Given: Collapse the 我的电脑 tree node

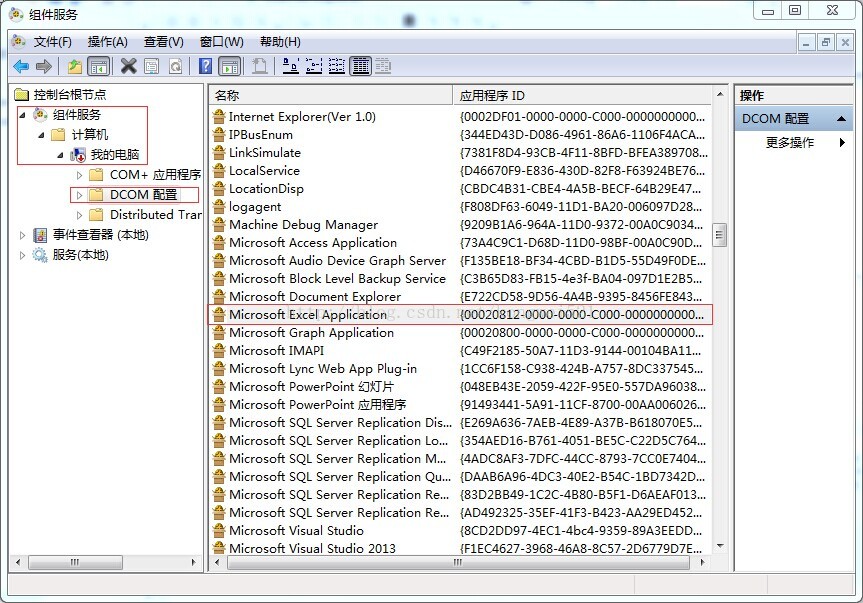Looking at the screenshot, I should tap(61, 155).
